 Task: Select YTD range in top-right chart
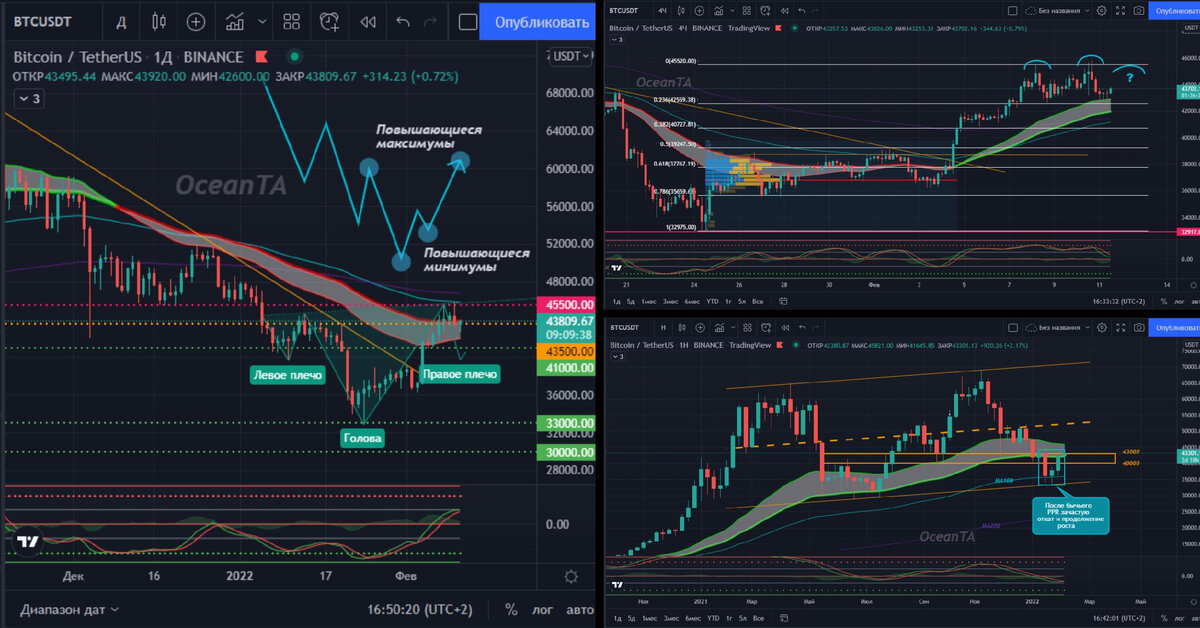712,301
